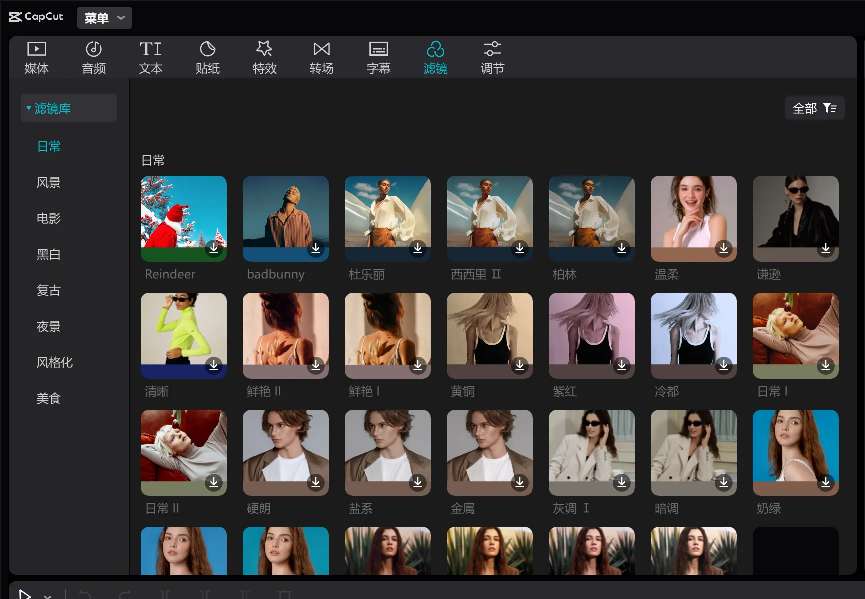Open the 媒体 media panel
865x599 pixels.
click(x=36, y=58)
